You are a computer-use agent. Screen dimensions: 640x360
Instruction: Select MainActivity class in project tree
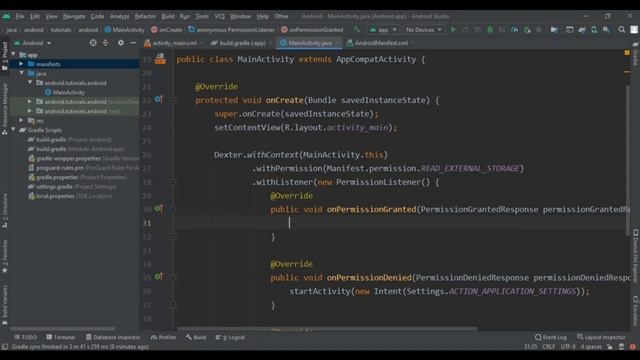pos(64,92)
